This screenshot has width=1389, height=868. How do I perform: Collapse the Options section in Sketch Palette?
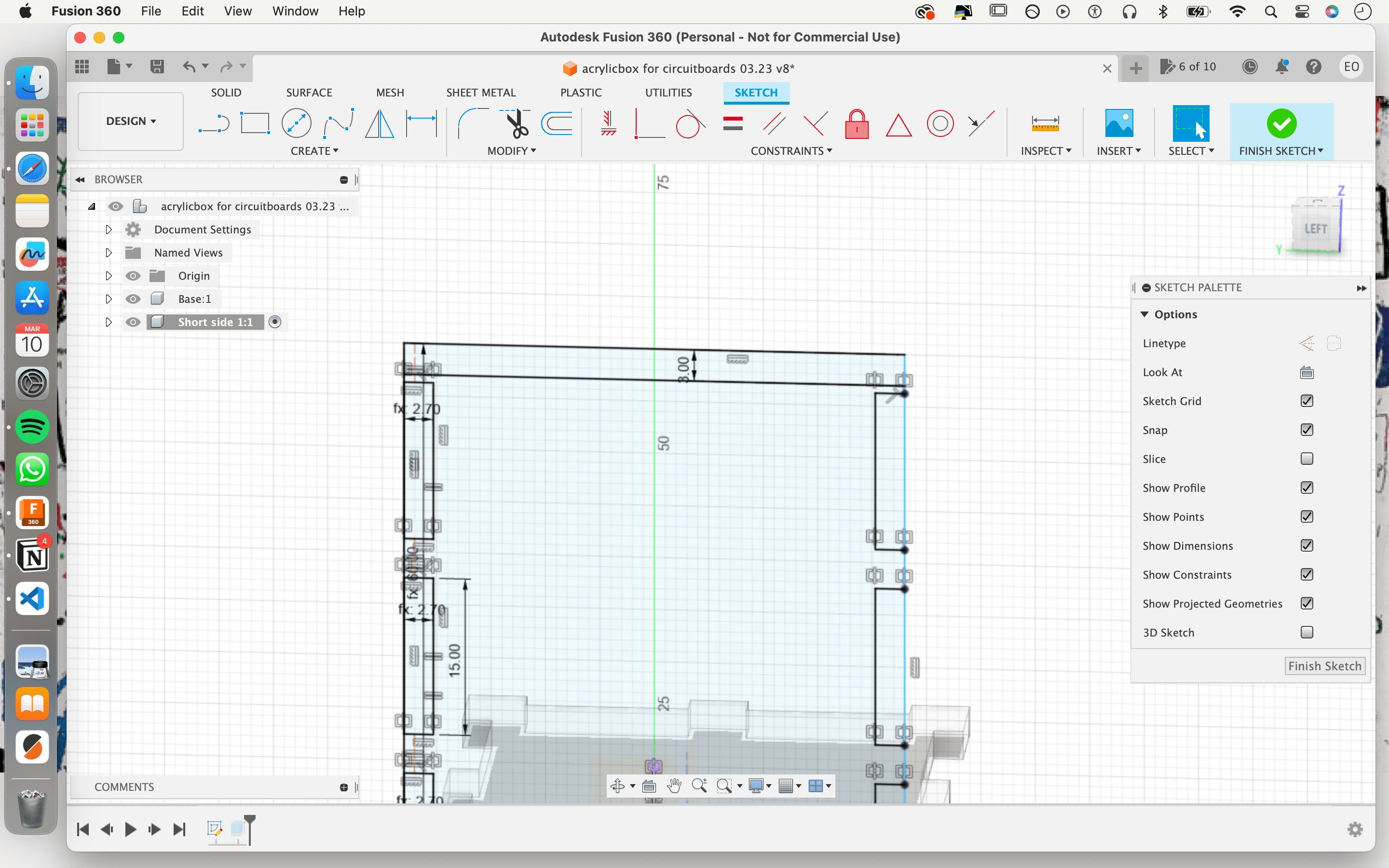(1144, 314)
